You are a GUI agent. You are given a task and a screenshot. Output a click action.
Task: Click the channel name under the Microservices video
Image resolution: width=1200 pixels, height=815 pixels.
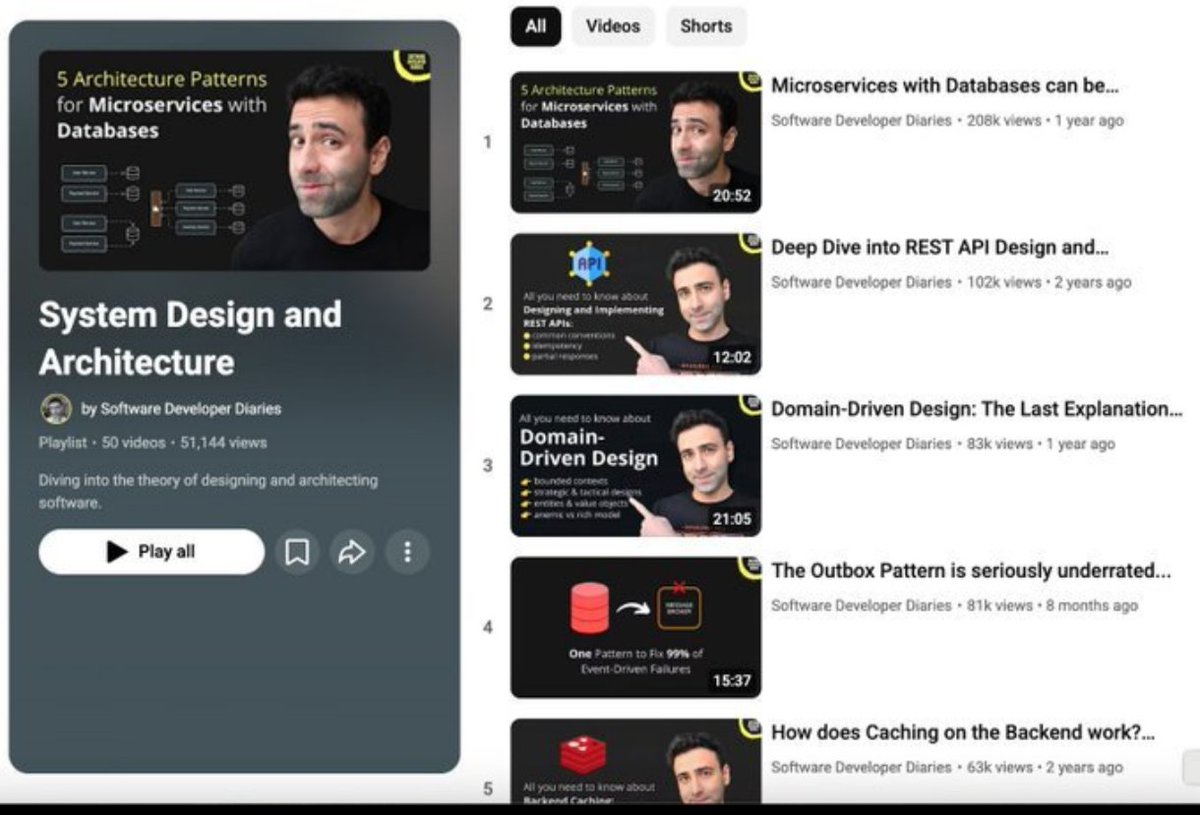(861, 120)
